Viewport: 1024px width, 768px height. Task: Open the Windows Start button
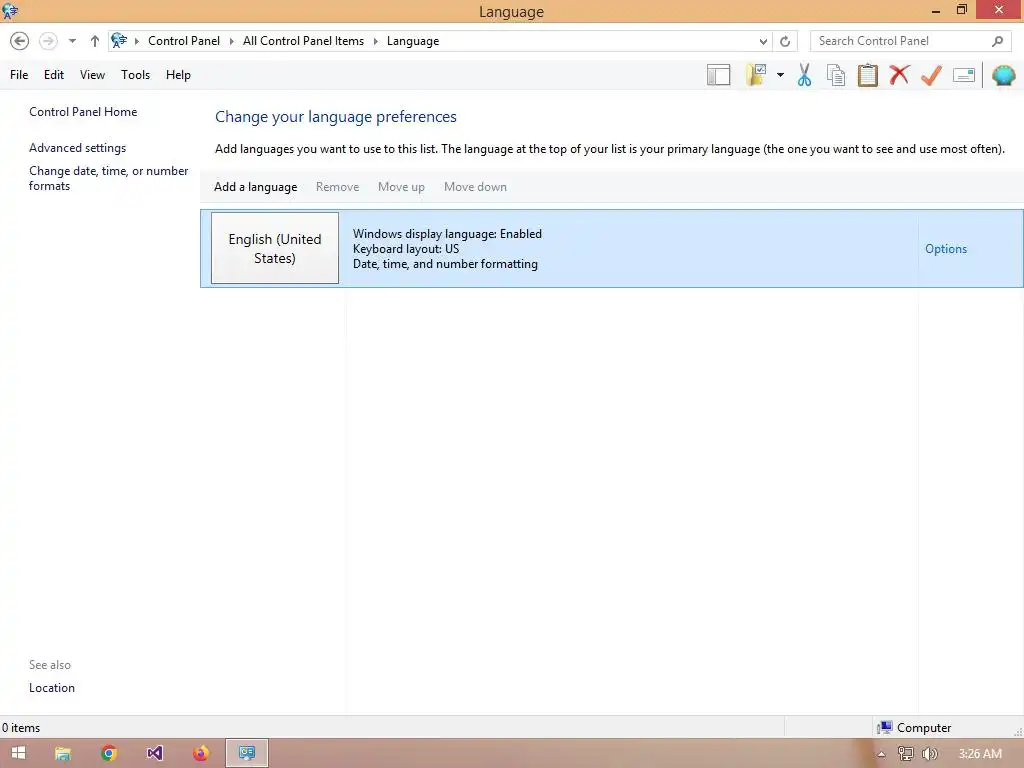pyautogui.click(x=18, y=753)
